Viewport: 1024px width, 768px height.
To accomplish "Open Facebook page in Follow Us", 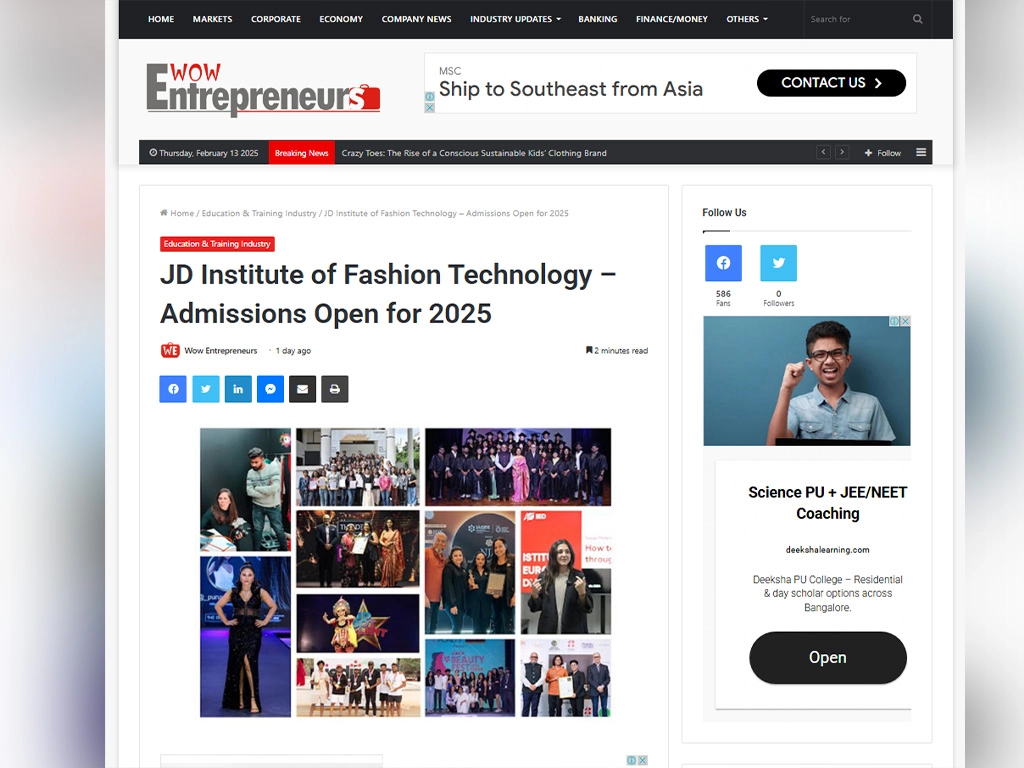I will 723,263.
